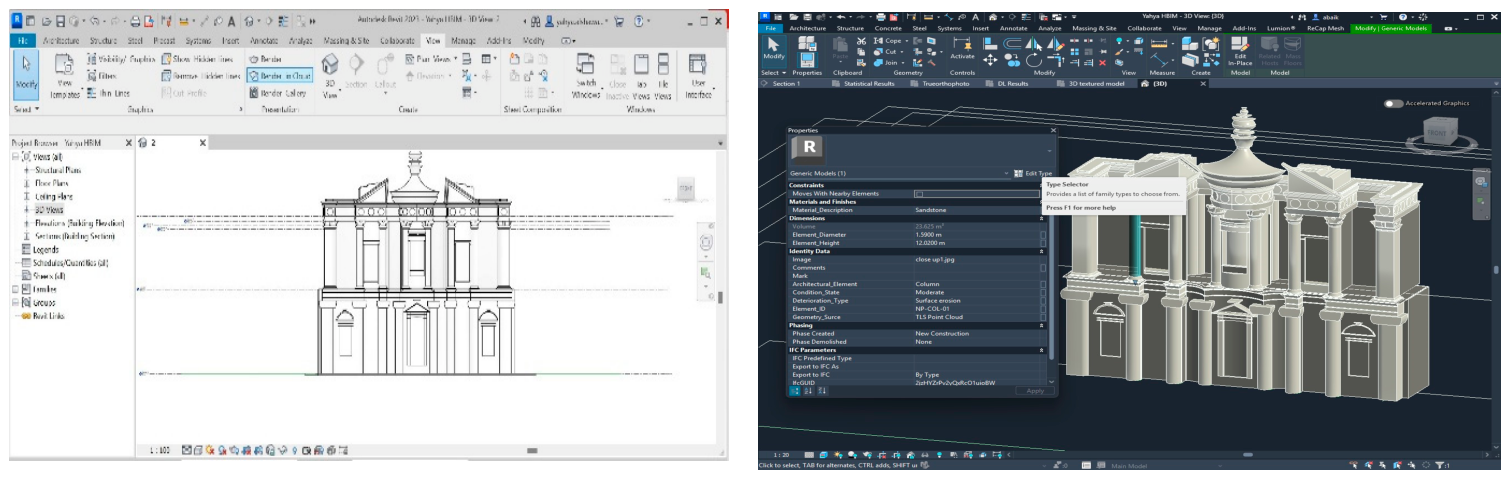The image size is (1509, 478).
Task: Switch to Architecture tab in left window
Action: [63, 40]
